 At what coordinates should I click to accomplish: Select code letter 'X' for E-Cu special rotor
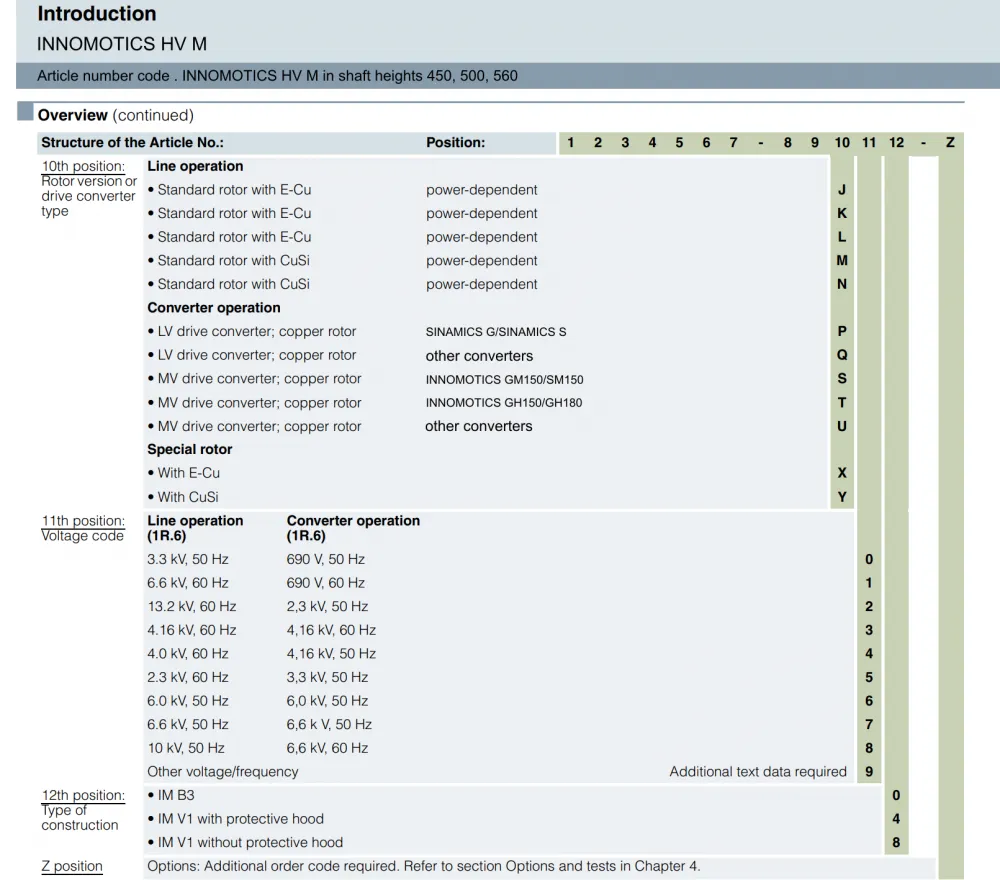(x=842, y=473)
